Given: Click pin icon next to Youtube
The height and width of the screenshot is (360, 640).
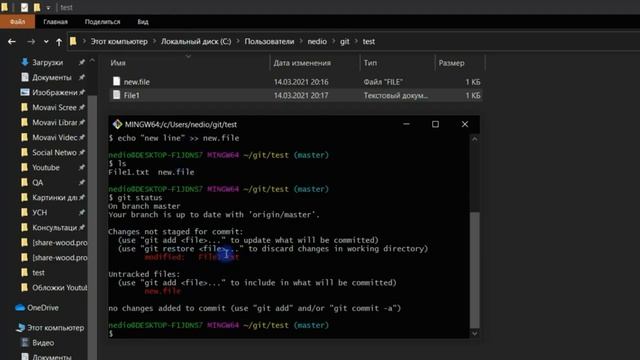Looking at the screenshot, I should pyautogui.click(x=82, y=168).
